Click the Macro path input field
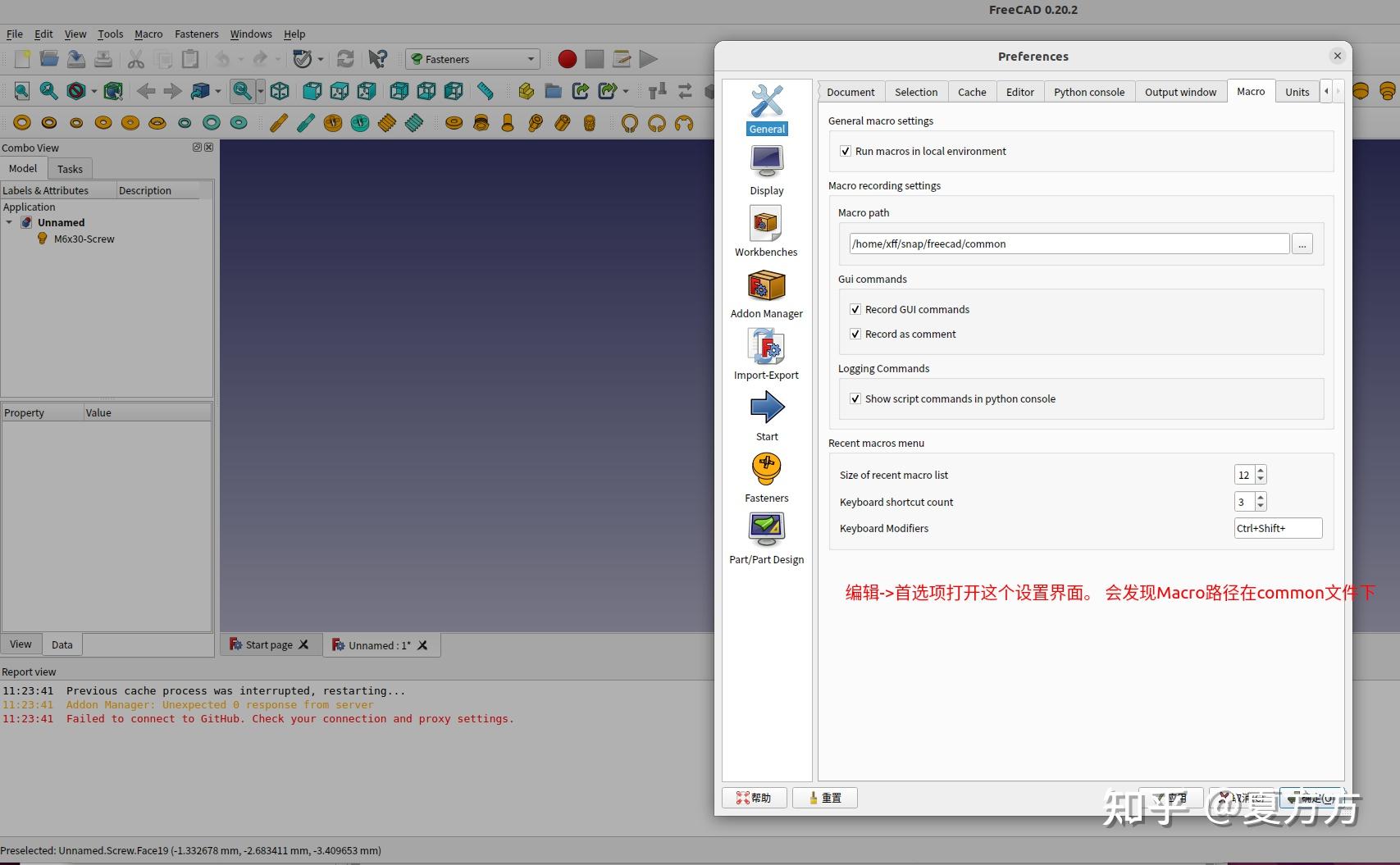The width and height of the screenshot is (1400, 865). click(x=1069, y=244)
